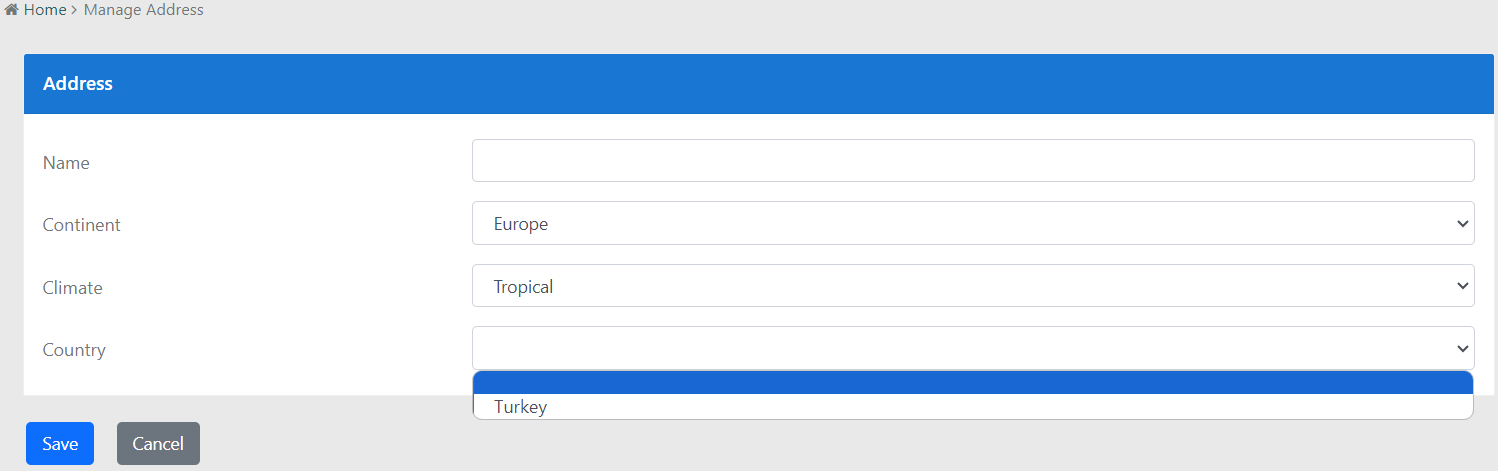This screenshot has width=1498, height=471.
Task: Save the address form
Action: 60,444
